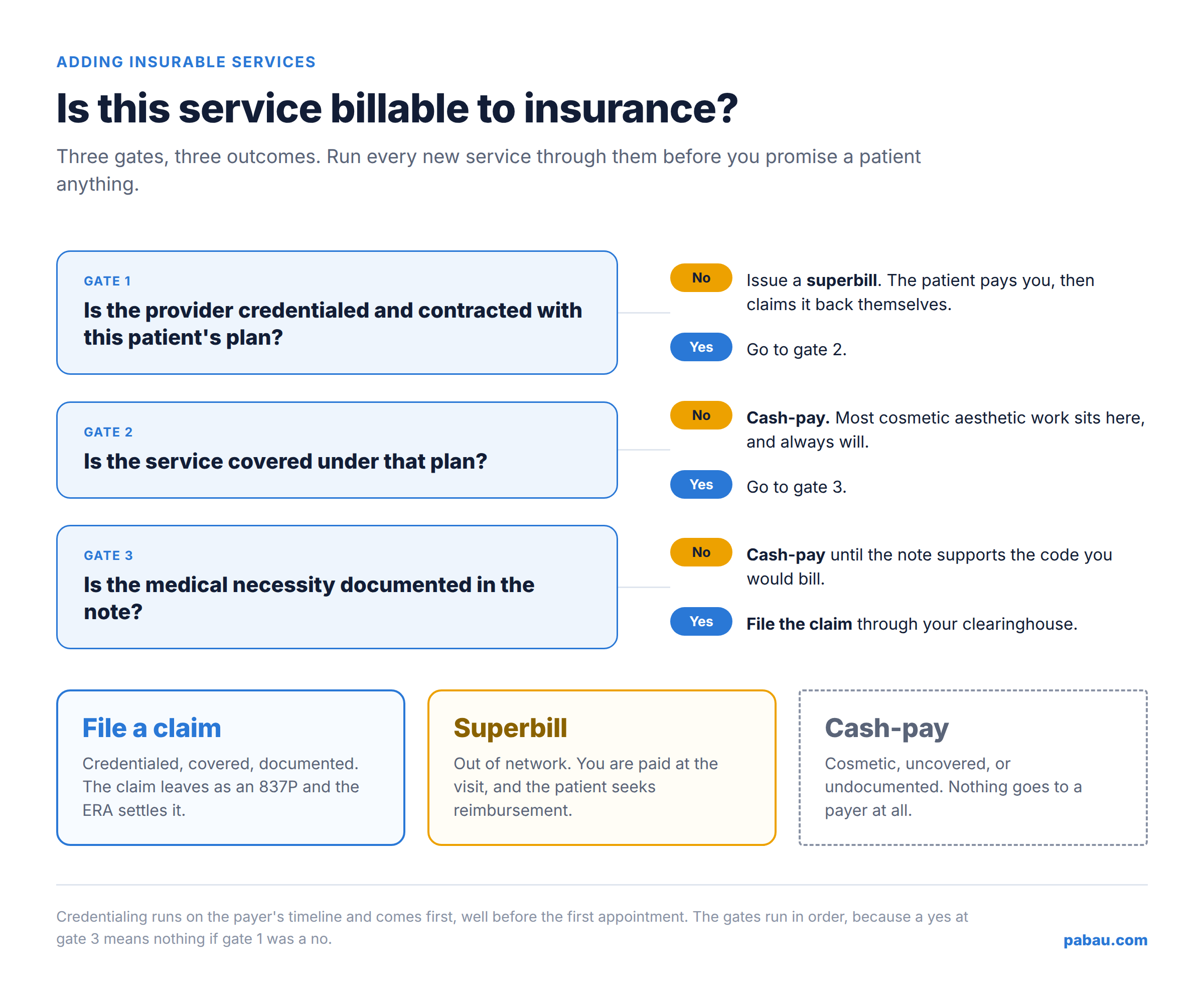Click the Superbill outcome card
This screenshot has height=1005, width=1204.
pyautogui.click(x=602, y=768)
